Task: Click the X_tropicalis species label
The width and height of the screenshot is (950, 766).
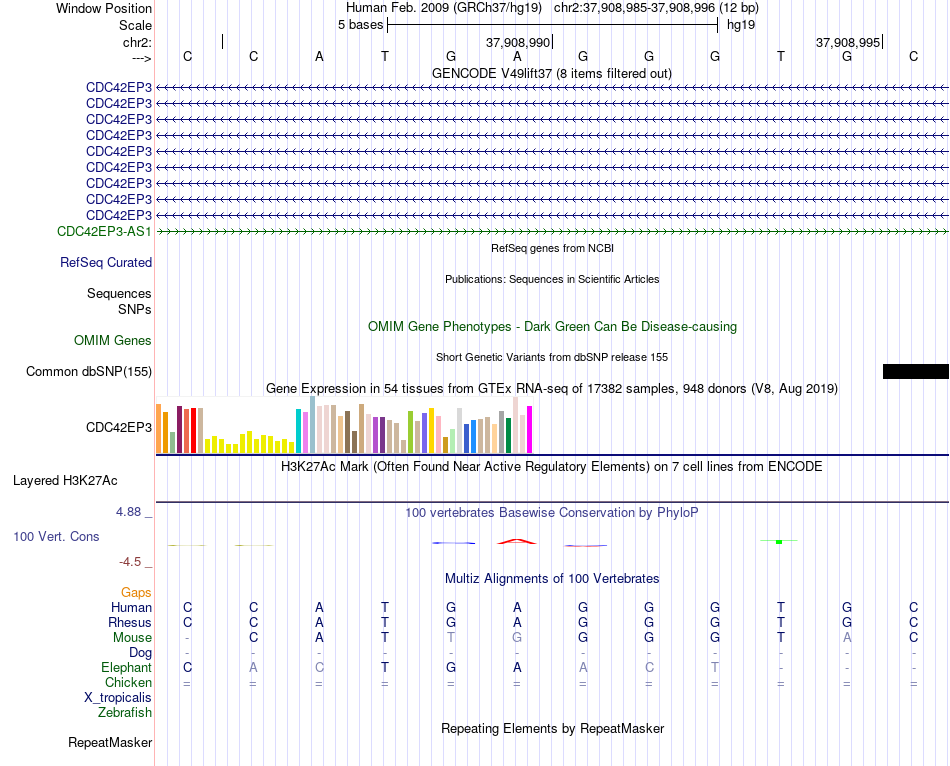Action: point(118,698)
